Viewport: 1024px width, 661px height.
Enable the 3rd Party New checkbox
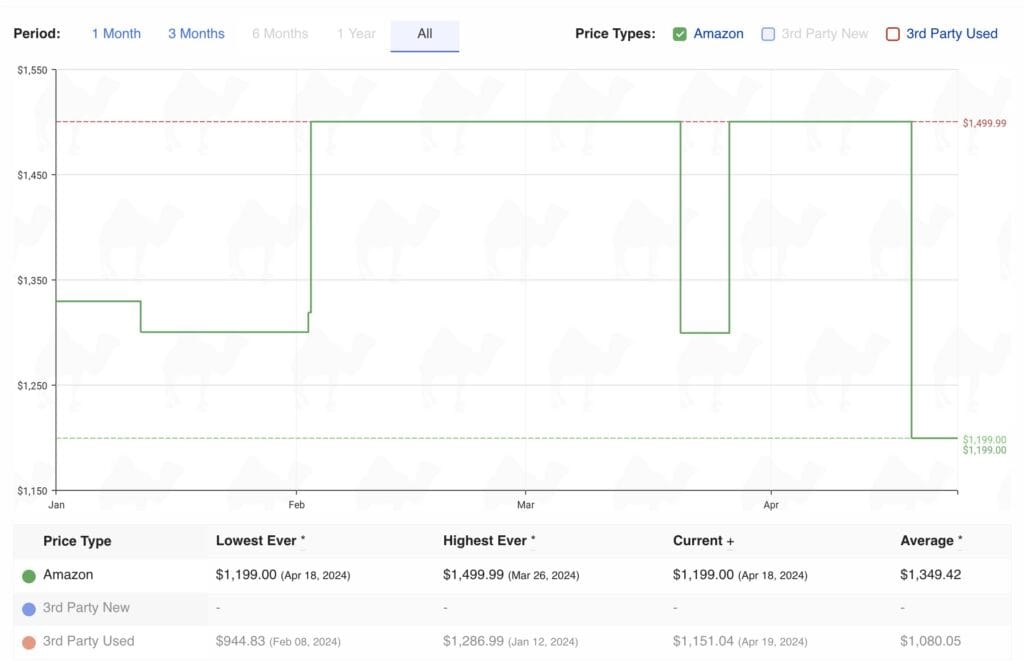tap(768, 34)
